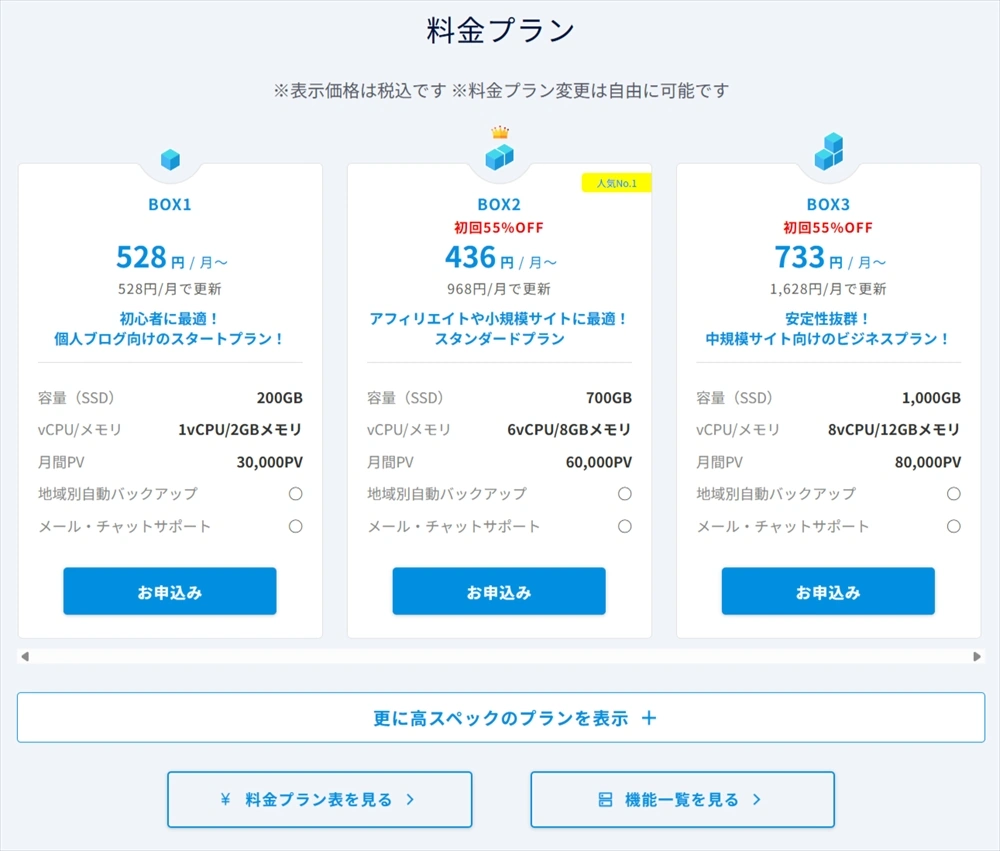Click the crown icon above the BOX2 plan
Viewport: 1000px width, 851px height.
click(499, 132)
